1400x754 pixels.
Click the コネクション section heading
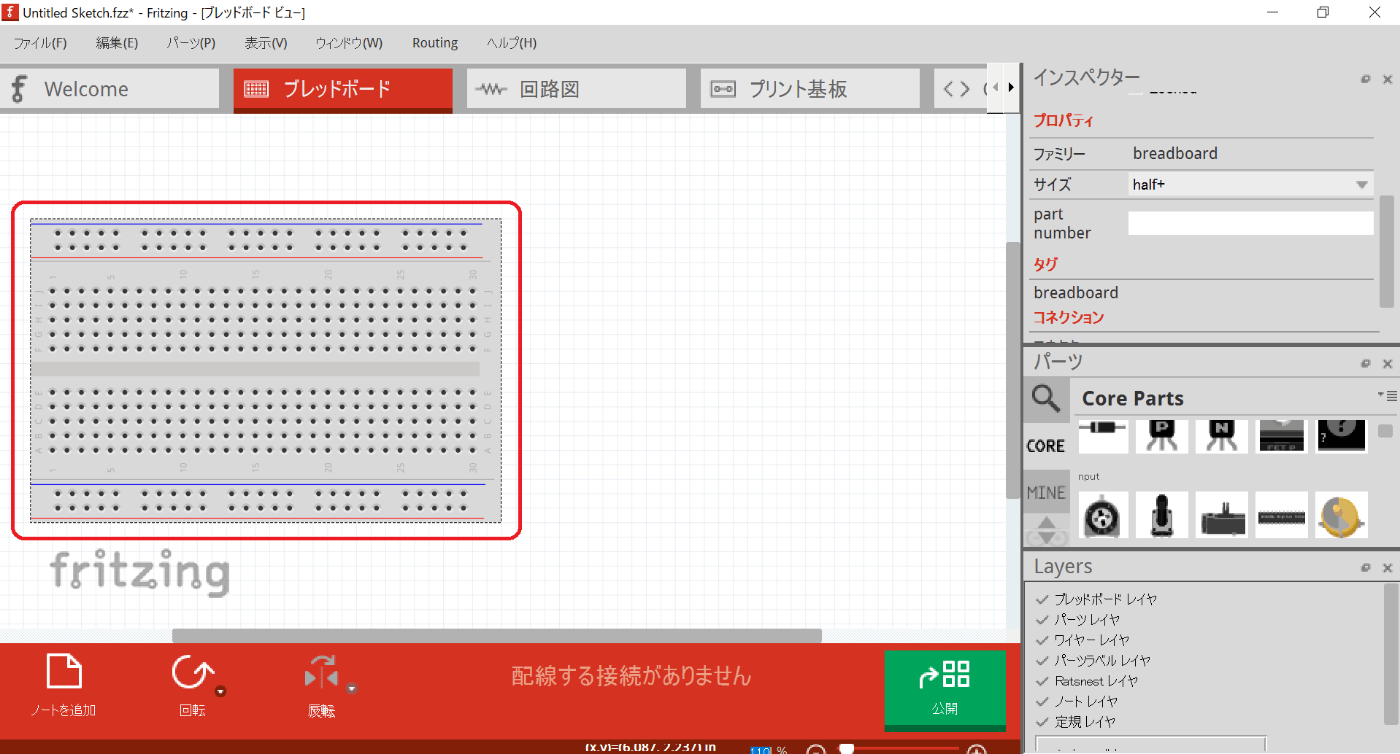click(x=1069, y=317)
